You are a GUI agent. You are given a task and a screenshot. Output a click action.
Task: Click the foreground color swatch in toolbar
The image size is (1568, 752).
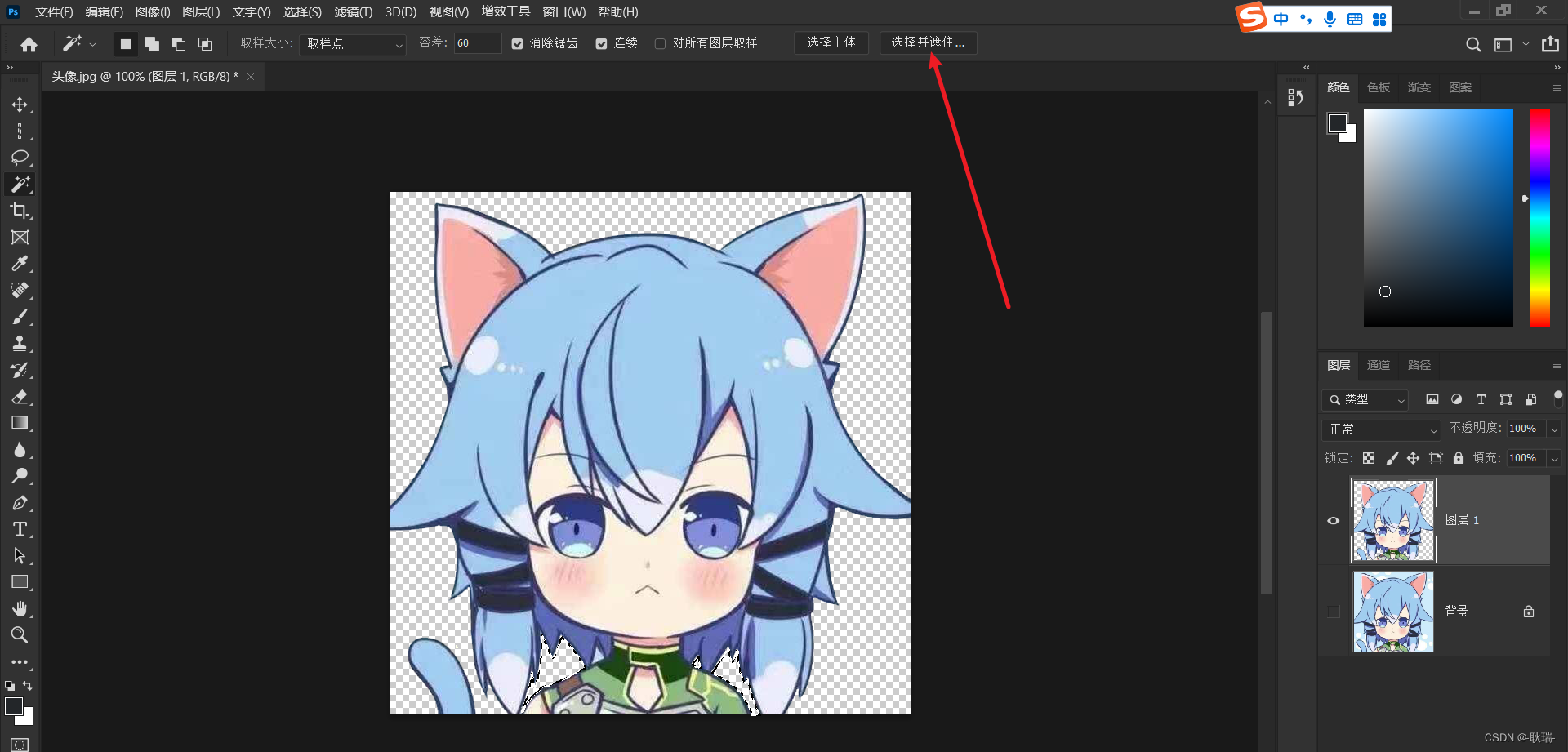(x=14, y=706)
